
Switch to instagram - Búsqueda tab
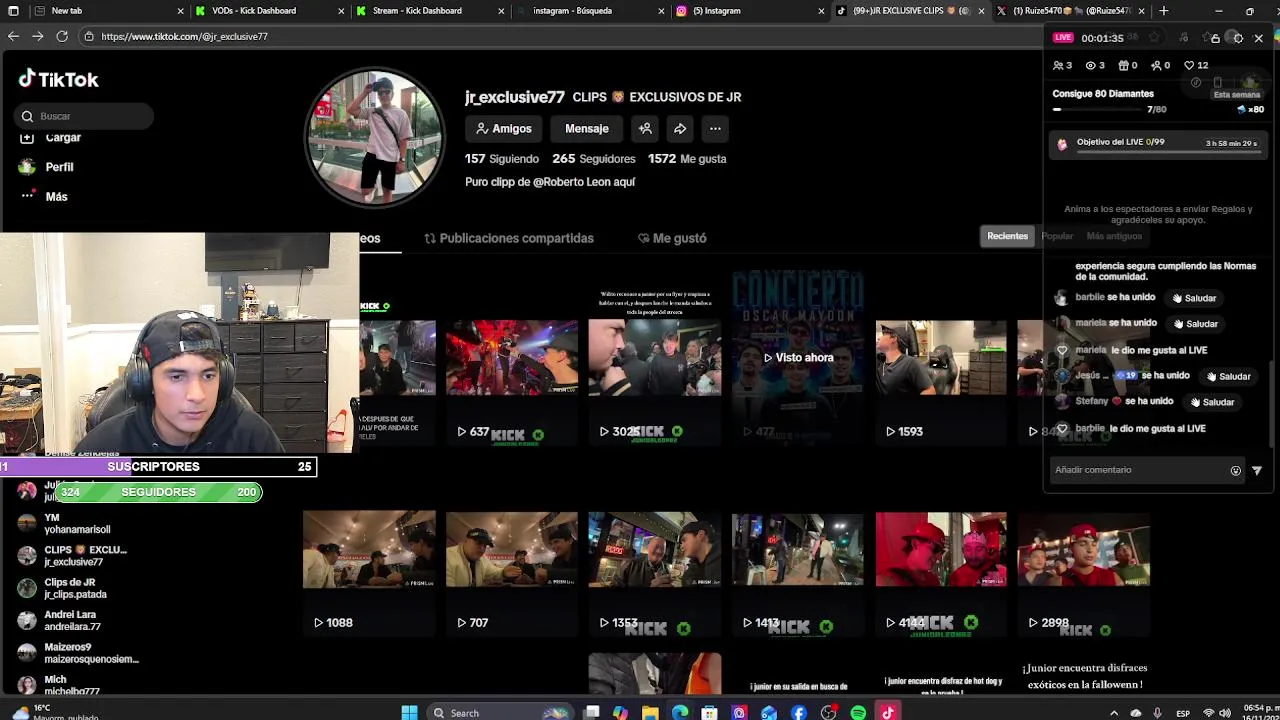click(591, 11)
